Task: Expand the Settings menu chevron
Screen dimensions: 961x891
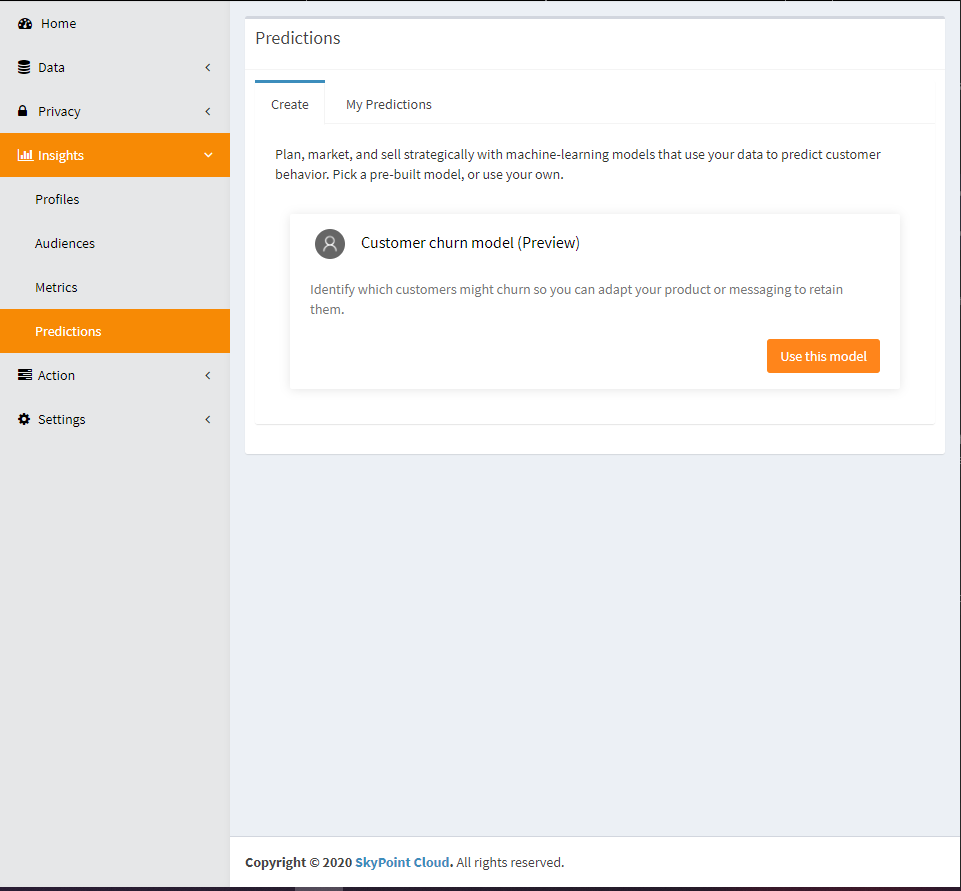Action: tap(208, 419)
